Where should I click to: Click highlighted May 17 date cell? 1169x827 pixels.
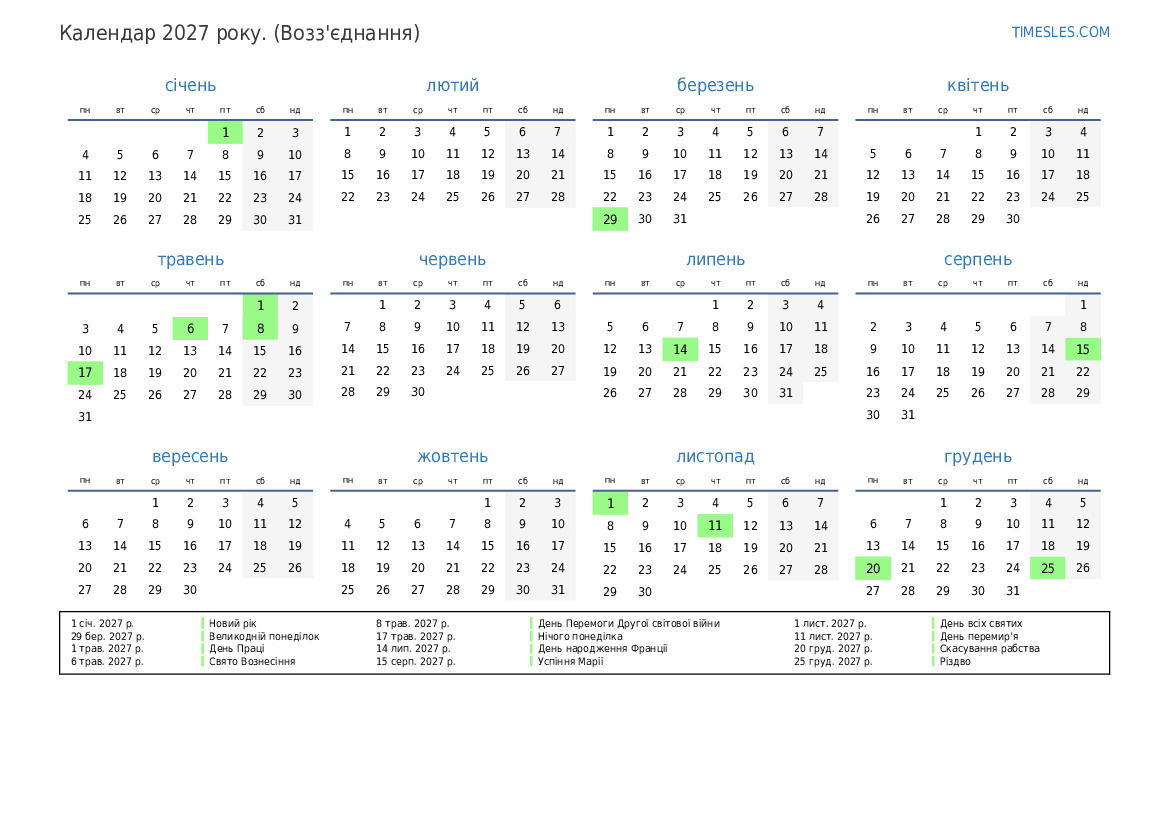(85, 373)
